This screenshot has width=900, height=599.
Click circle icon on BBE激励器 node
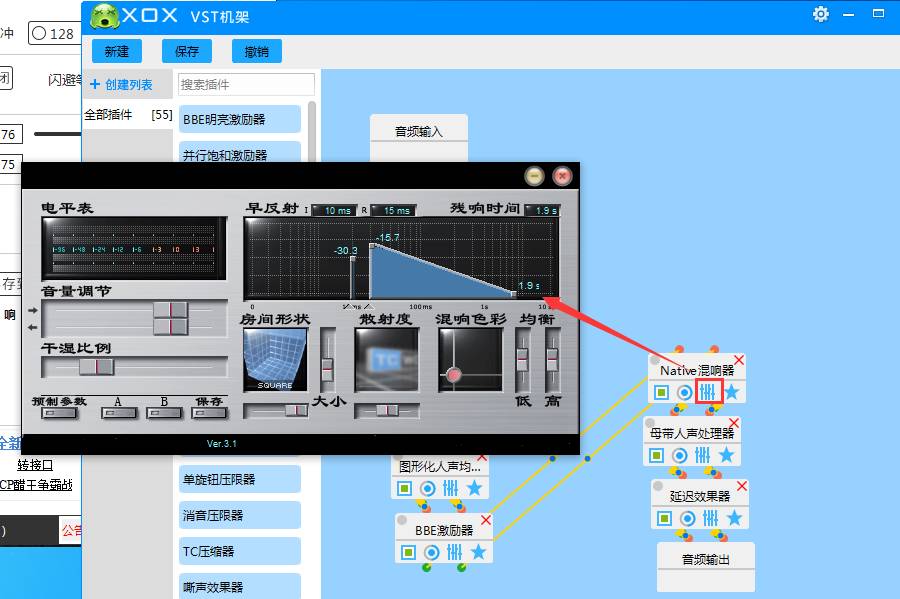pyautogui.click(x=432, y=553)
